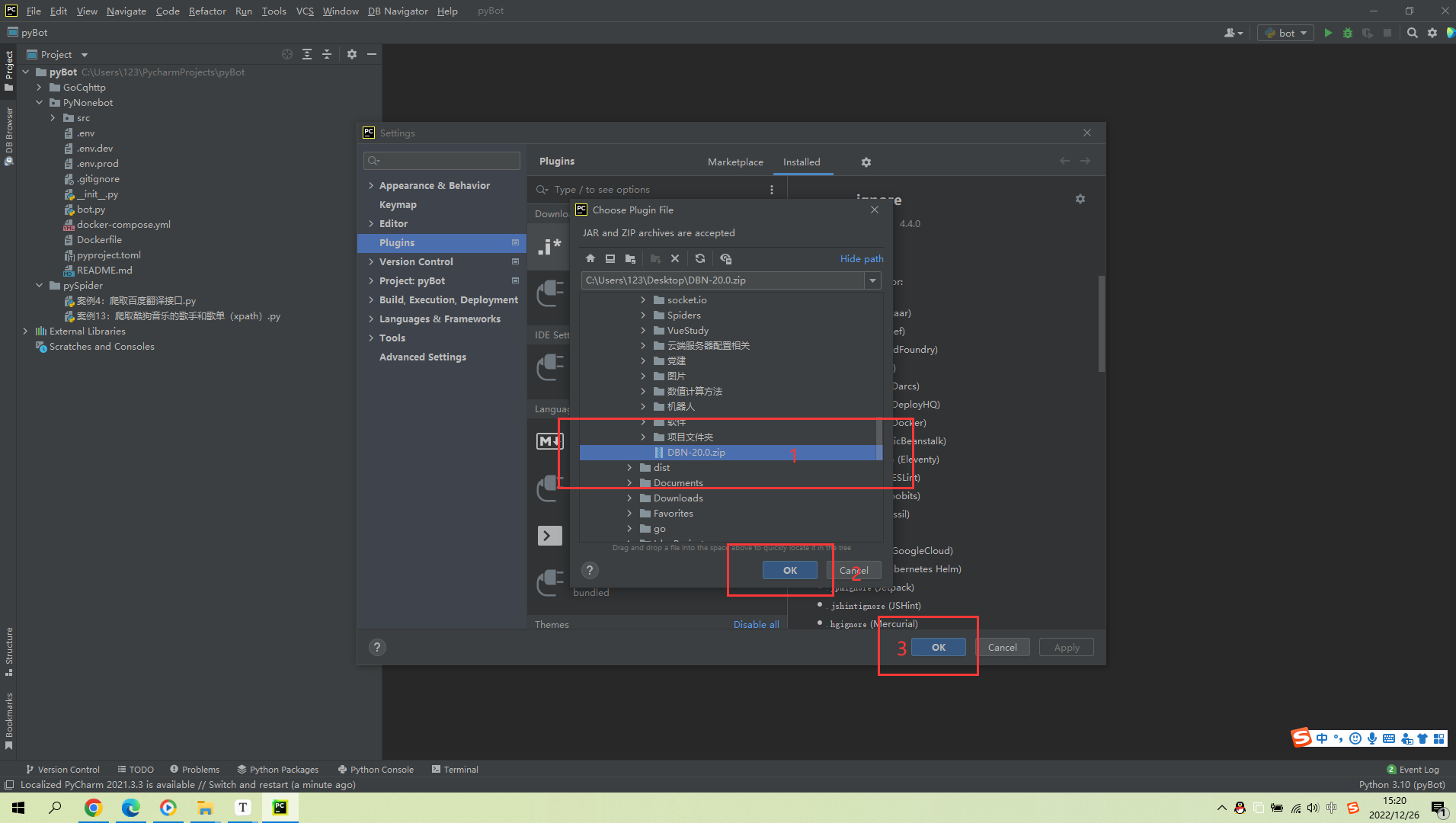Refresh the file chooser tree

[x=700, y=258]
